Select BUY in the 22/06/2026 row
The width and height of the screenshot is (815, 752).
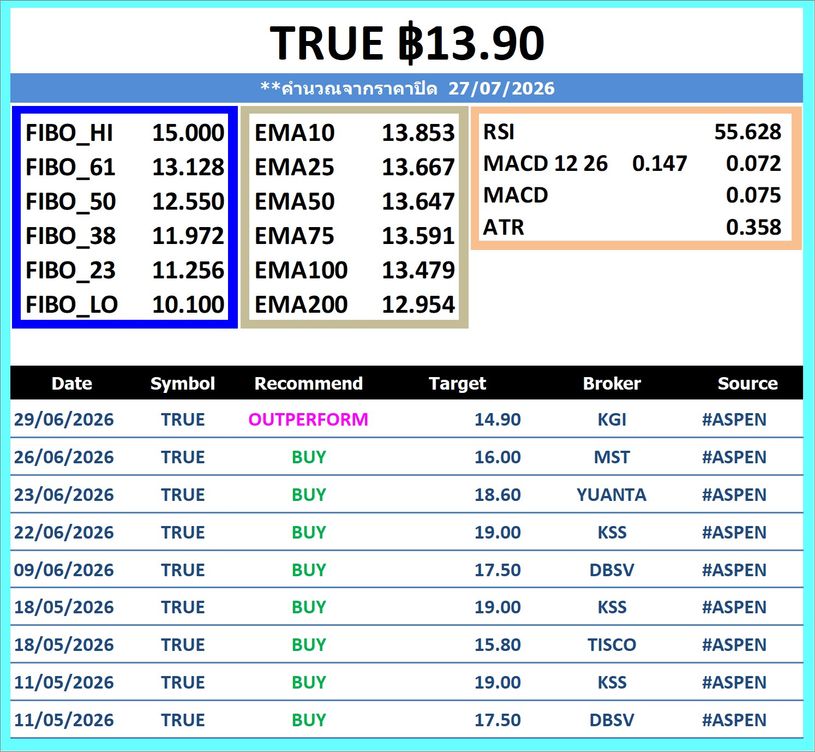(x=309, y=532)
